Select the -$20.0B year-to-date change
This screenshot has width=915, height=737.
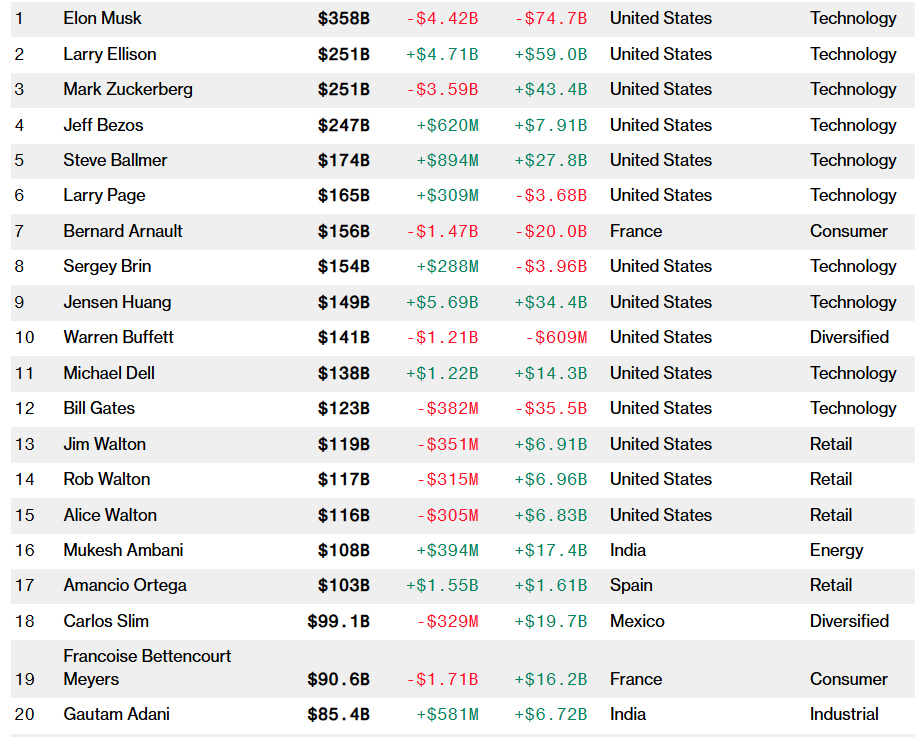551,232
